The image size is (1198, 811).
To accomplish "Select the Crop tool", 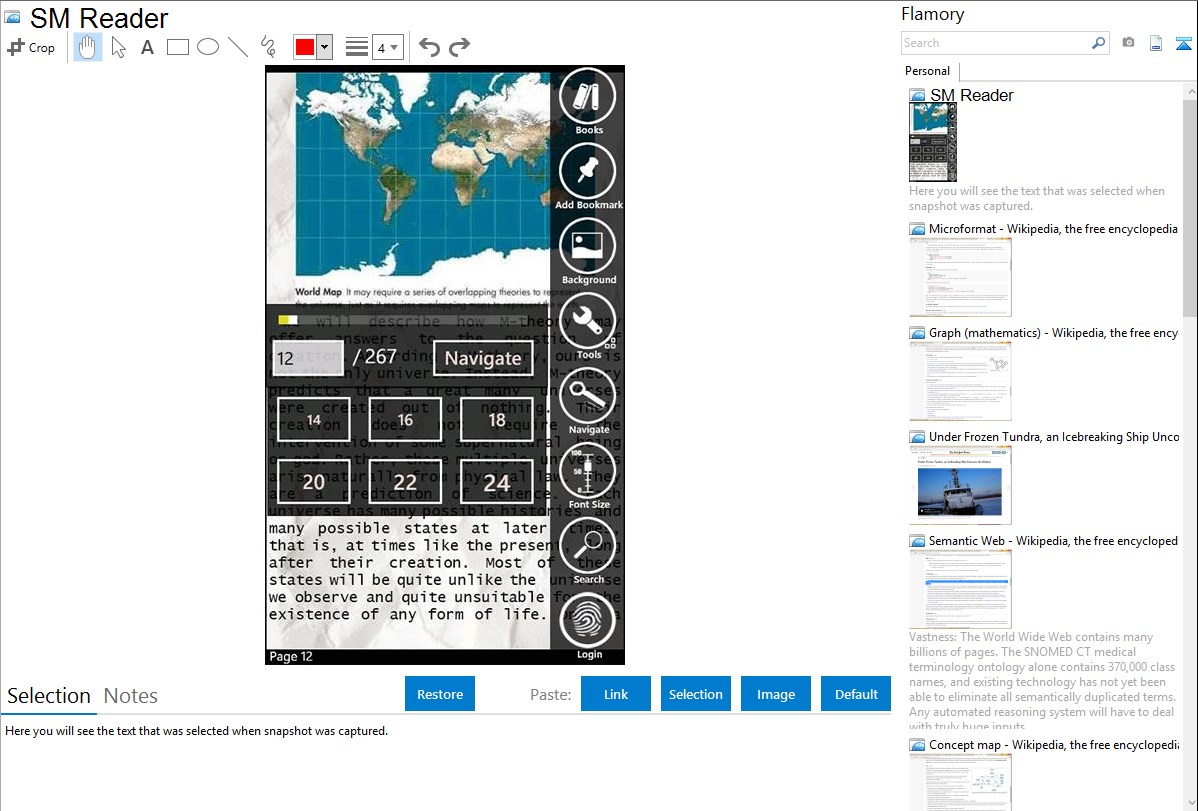I will pos(31,47).
